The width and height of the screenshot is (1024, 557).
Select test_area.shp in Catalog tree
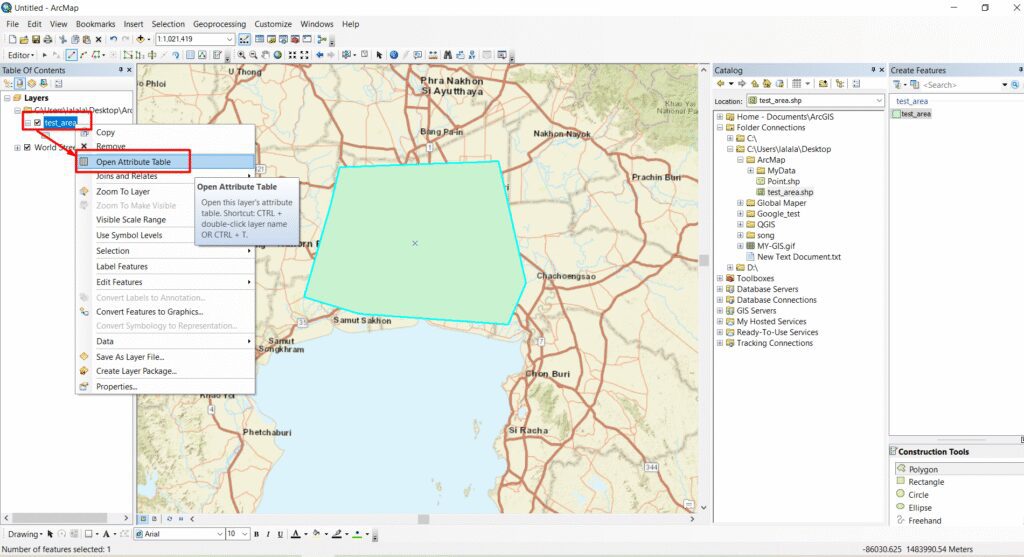[x=790, y=192]
